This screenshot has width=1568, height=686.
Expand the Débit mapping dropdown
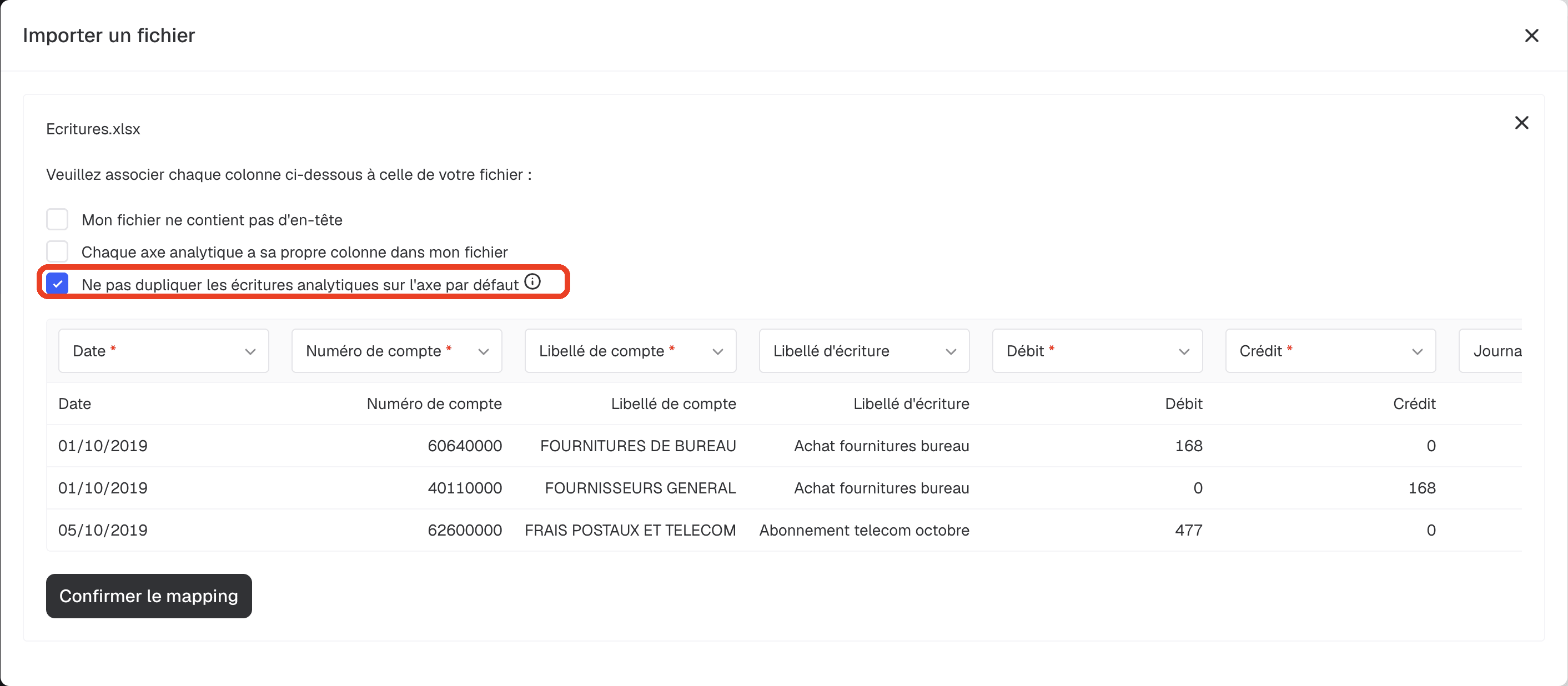(1098, 351)
